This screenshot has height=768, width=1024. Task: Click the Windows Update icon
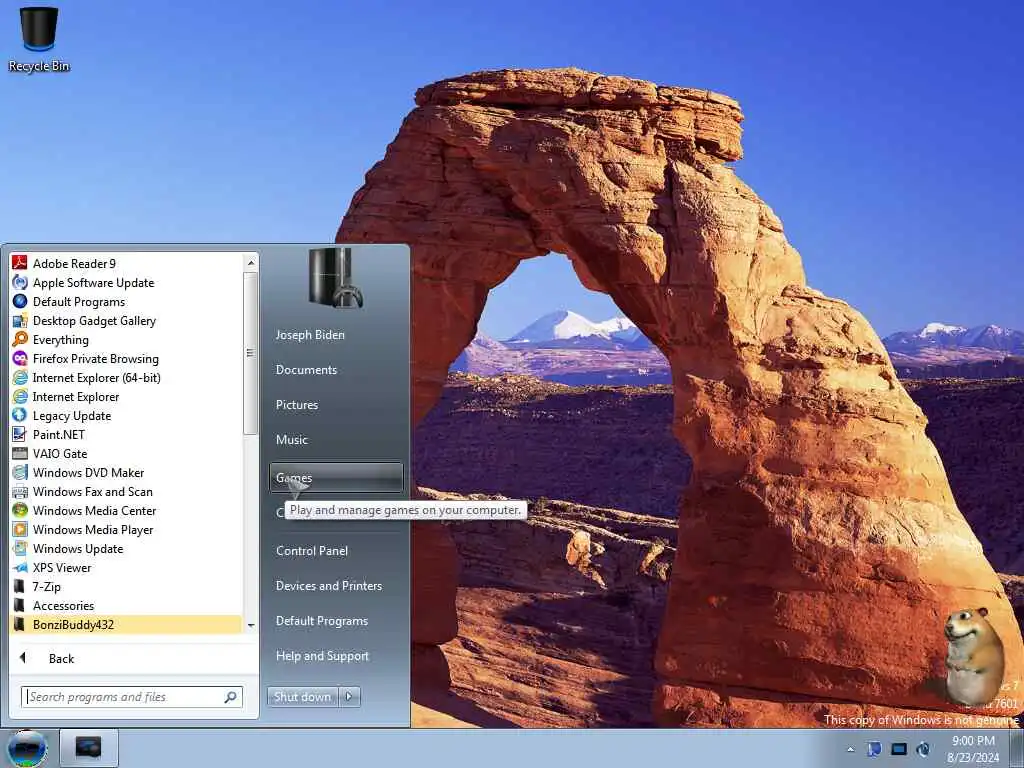pyautogui.click(x=20, y=548)
